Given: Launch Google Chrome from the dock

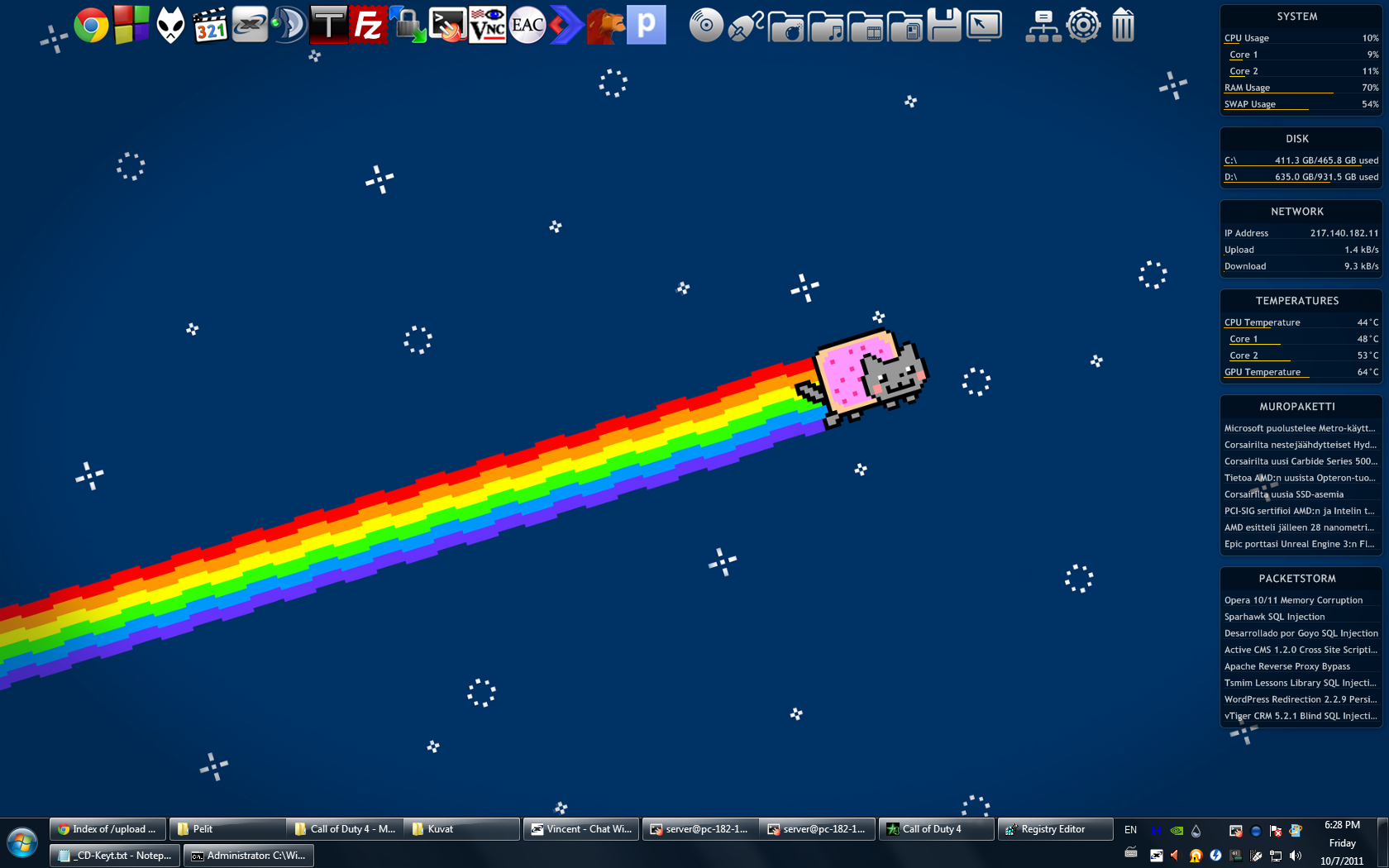Looking at the screenshot, I should point(91,26).
